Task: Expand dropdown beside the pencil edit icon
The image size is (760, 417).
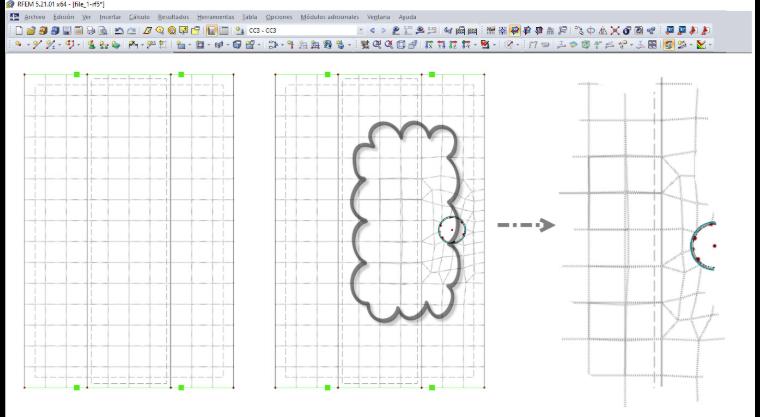Action: (x=517, y=45)
